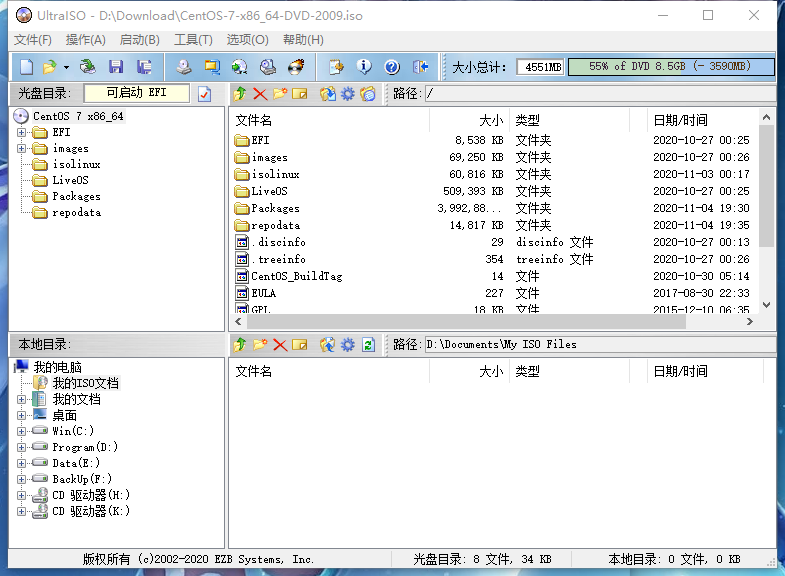This screenshot has height=576, width=785.
Task: Expand the 桌面 node in local tree
Action: pyautogui.click(x=21, y=415)
